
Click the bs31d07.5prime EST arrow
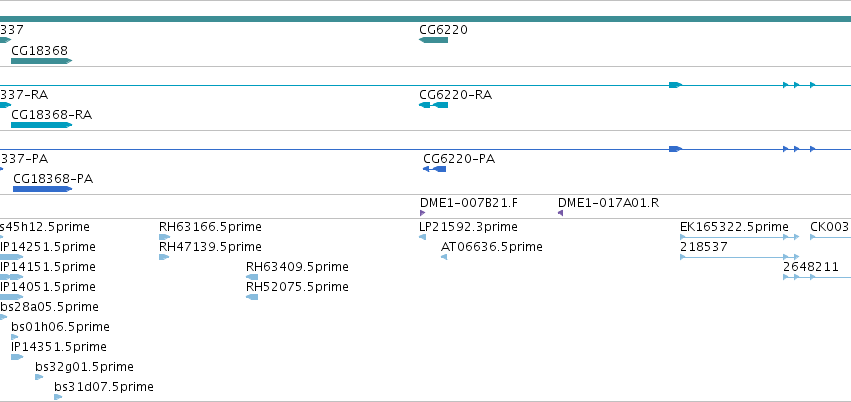tap(58, 397)
